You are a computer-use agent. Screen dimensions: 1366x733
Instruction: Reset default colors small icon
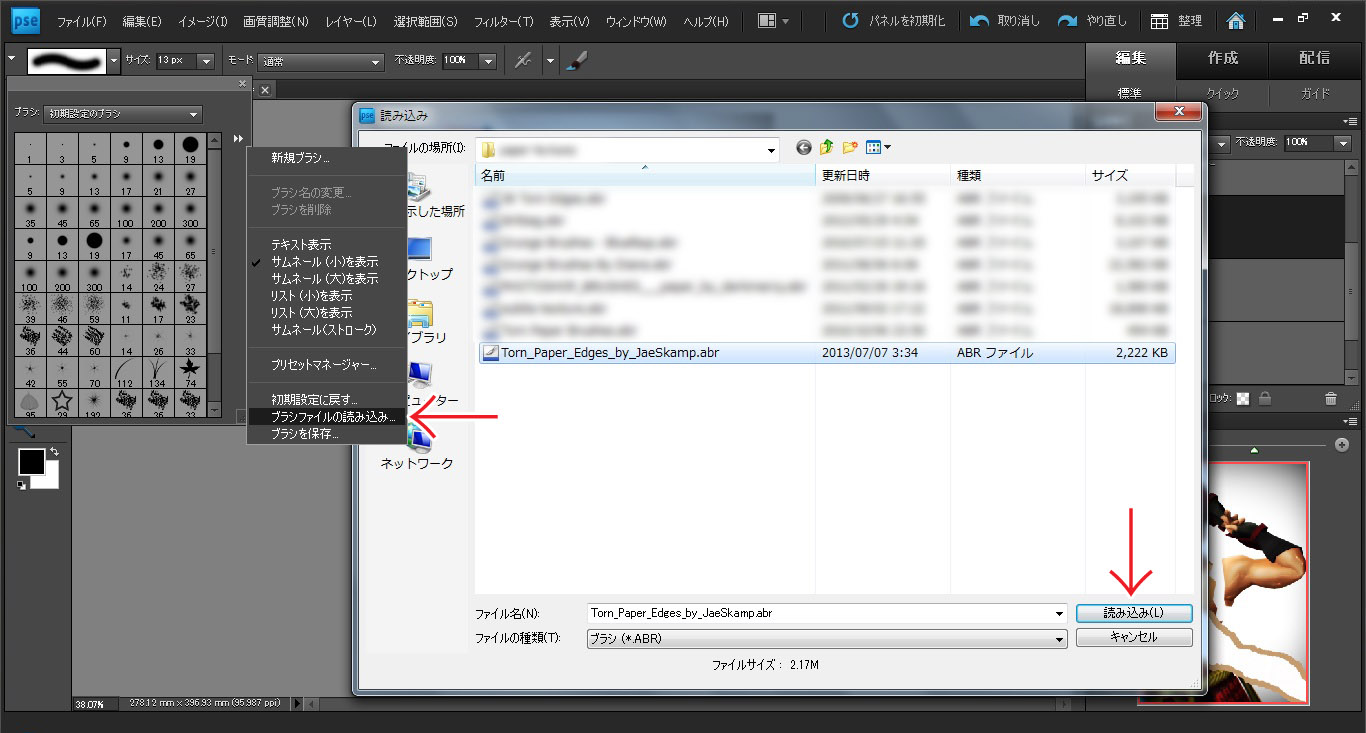(x=21, y=485)
